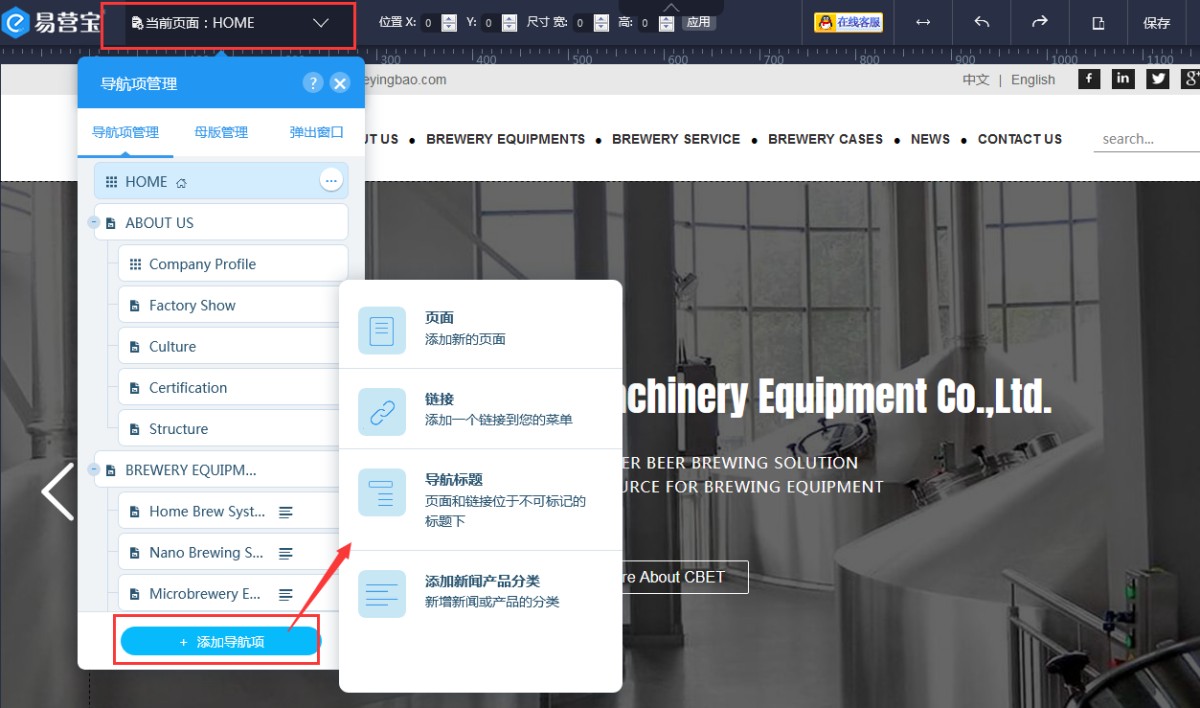Screen dimensions: 1200x708
Task: Switch to 母版管理 tab
Action: (221, 132)
